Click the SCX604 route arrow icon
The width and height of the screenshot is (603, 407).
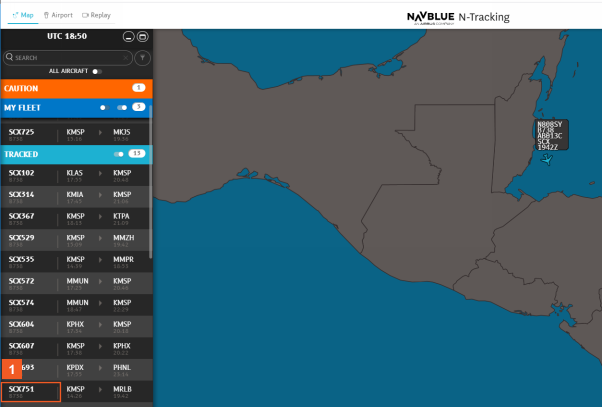pyautogui.click(x=100, y=325)
